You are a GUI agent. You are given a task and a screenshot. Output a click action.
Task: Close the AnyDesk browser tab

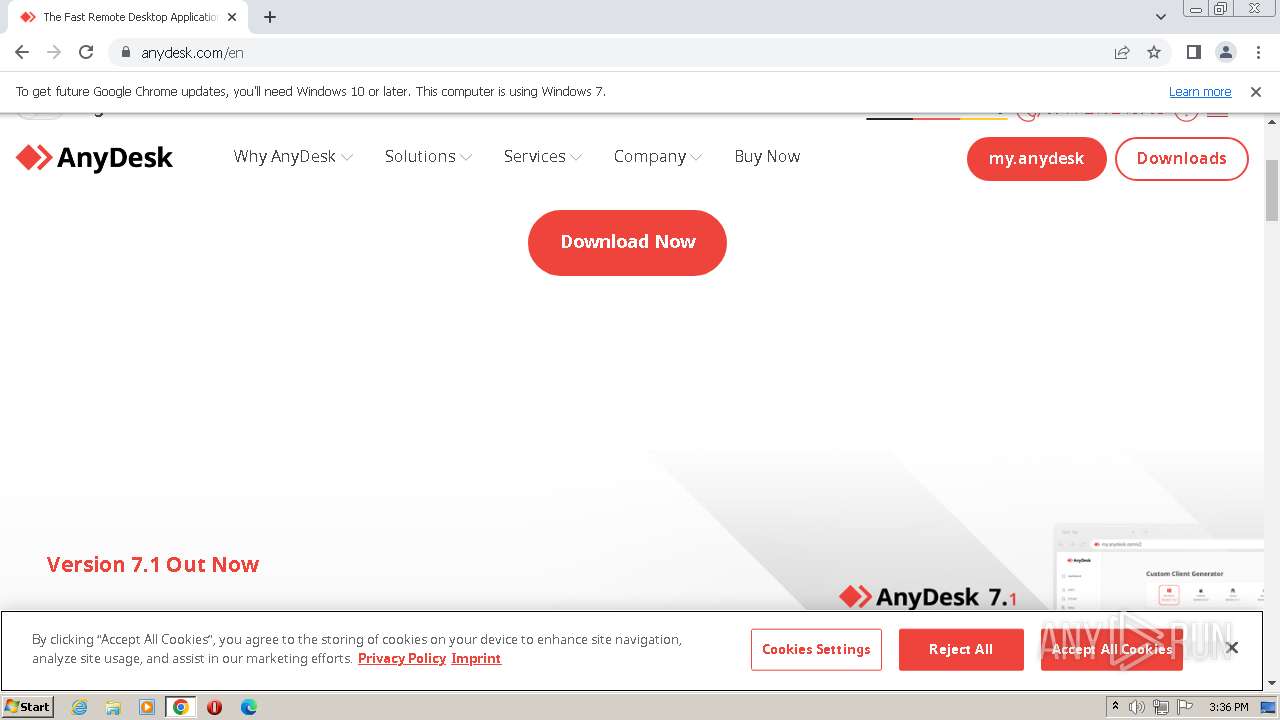click(233, 17)
